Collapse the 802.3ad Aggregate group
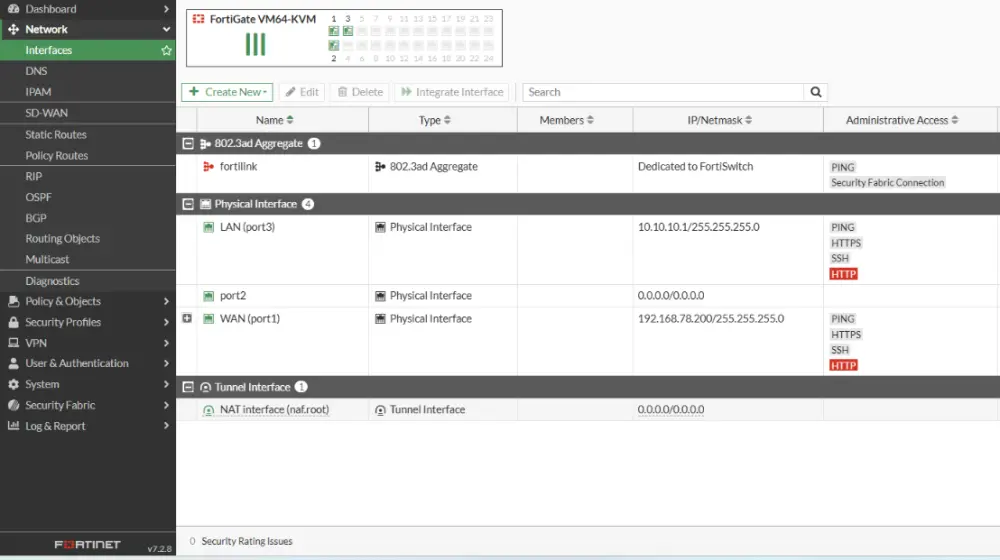Screen dimensions: 1000x560 tap(188, 144)
